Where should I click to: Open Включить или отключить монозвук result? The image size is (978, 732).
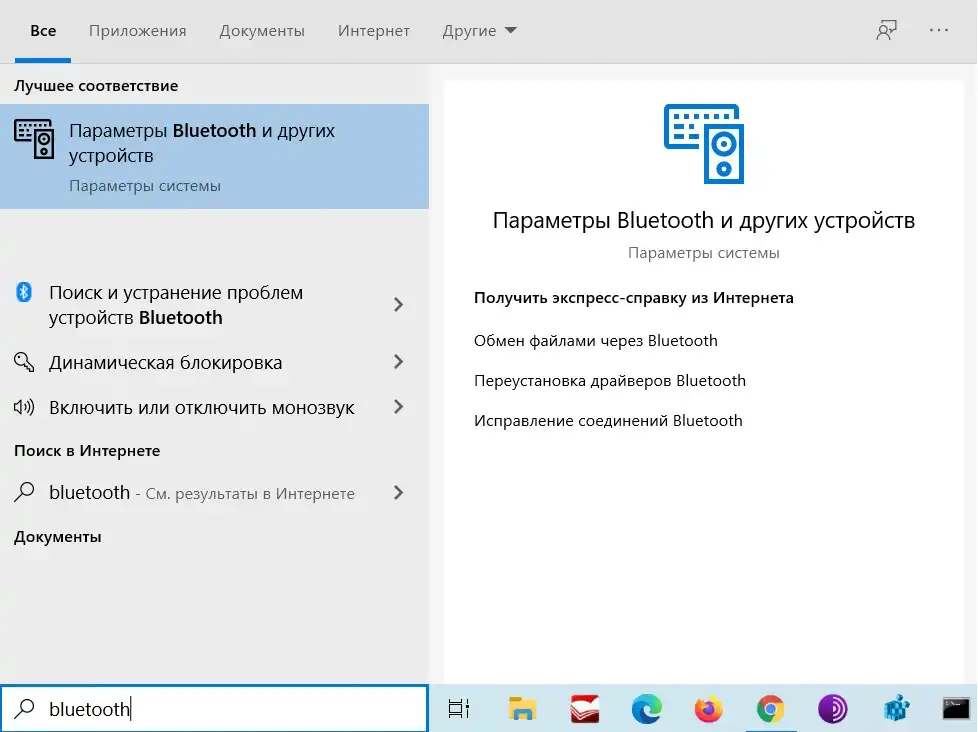(215, 407)
